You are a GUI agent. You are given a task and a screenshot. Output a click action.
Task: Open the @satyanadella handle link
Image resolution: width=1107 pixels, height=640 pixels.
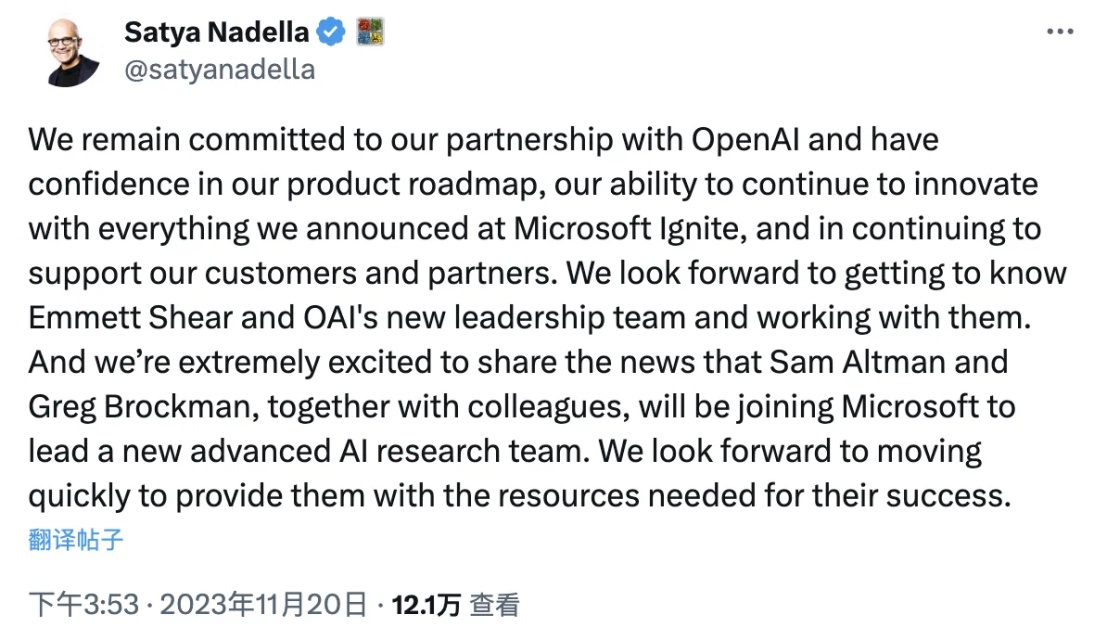220,69
